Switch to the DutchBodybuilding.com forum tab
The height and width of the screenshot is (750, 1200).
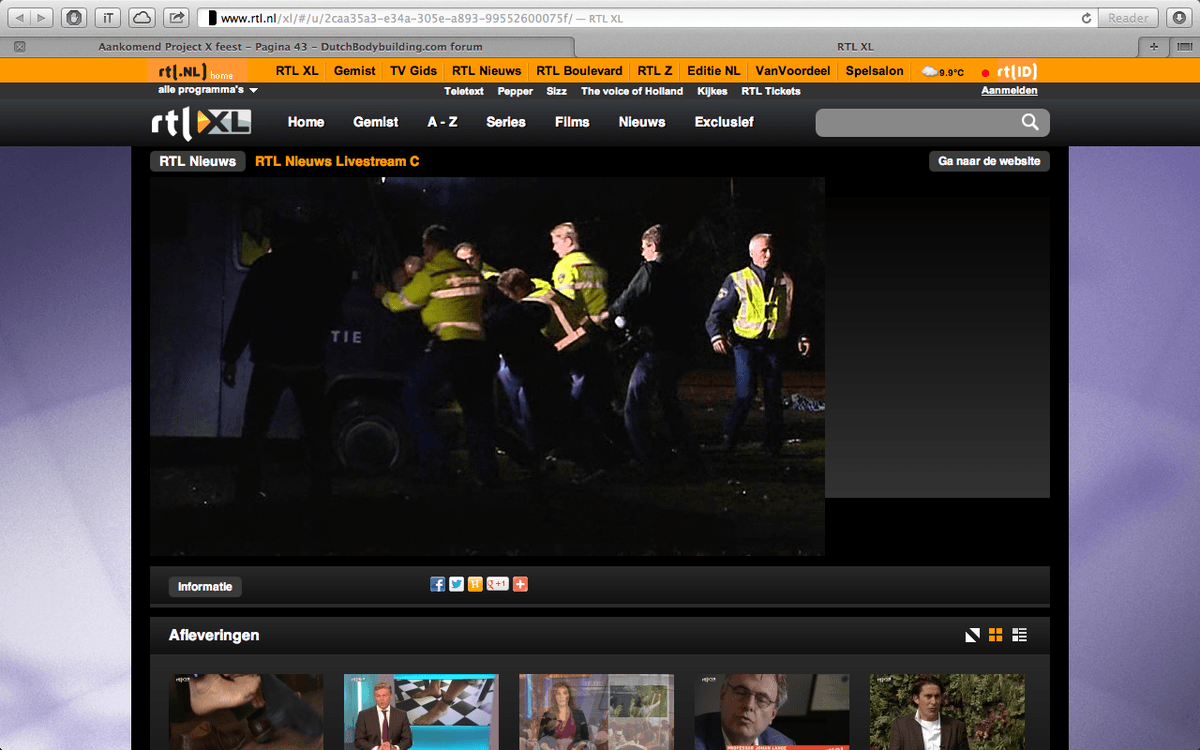point(290,46)
